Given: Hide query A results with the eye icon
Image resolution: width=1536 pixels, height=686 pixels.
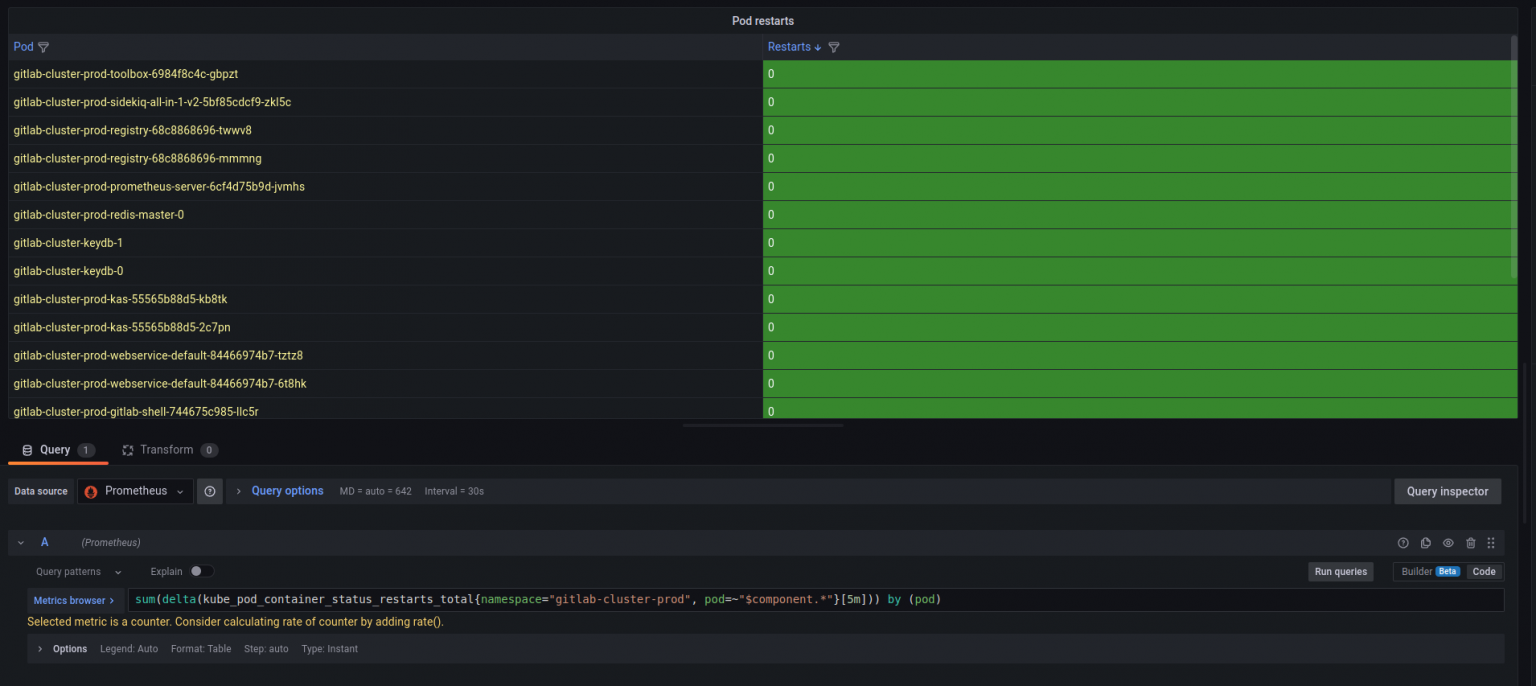Looking at the screenshot, I should 1447,542.
